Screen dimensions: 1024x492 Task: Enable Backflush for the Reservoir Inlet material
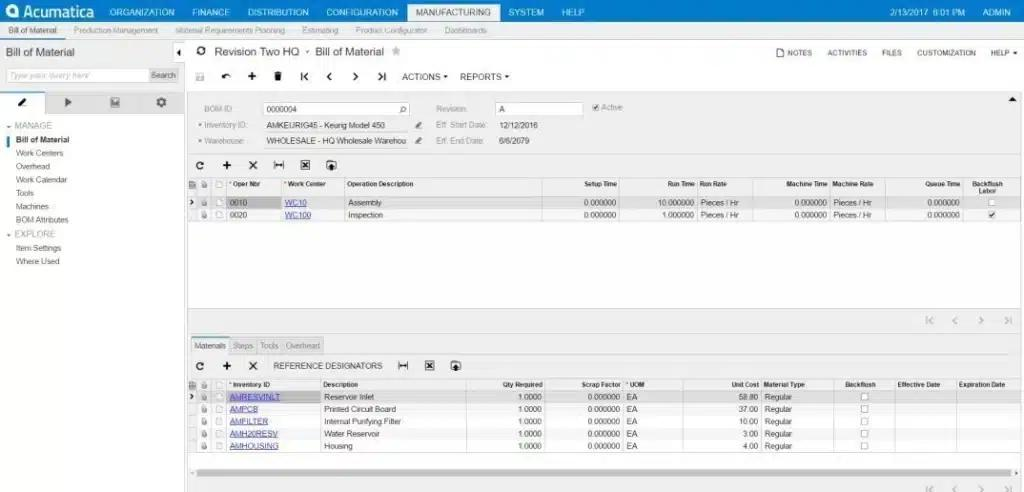[x=864, y=397]
